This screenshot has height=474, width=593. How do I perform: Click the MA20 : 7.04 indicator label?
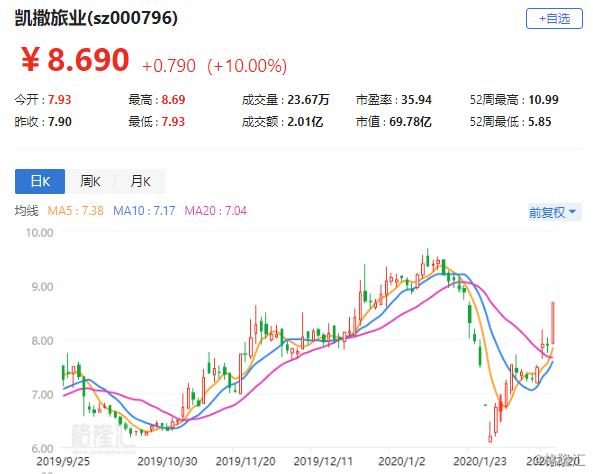point(216,210)
